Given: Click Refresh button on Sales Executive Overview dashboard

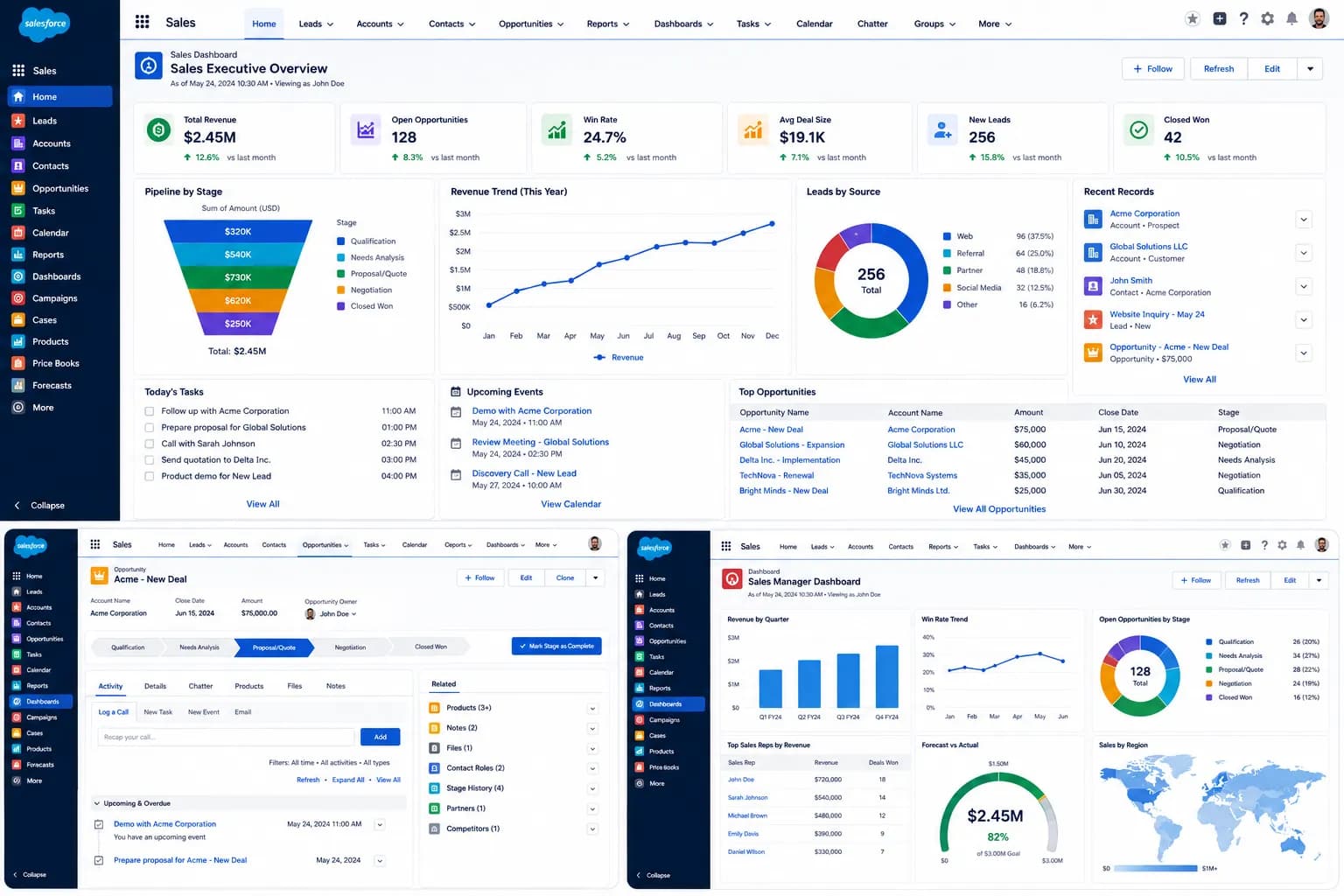Looking at the screenshot, I should tap(1219, 69).
